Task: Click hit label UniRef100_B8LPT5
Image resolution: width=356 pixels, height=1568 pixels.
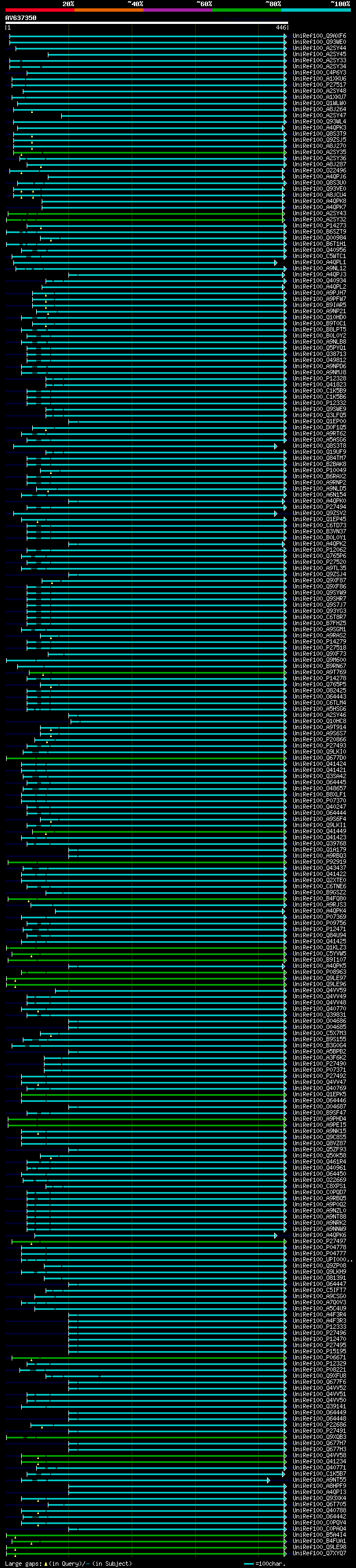Action: (319, 330)
